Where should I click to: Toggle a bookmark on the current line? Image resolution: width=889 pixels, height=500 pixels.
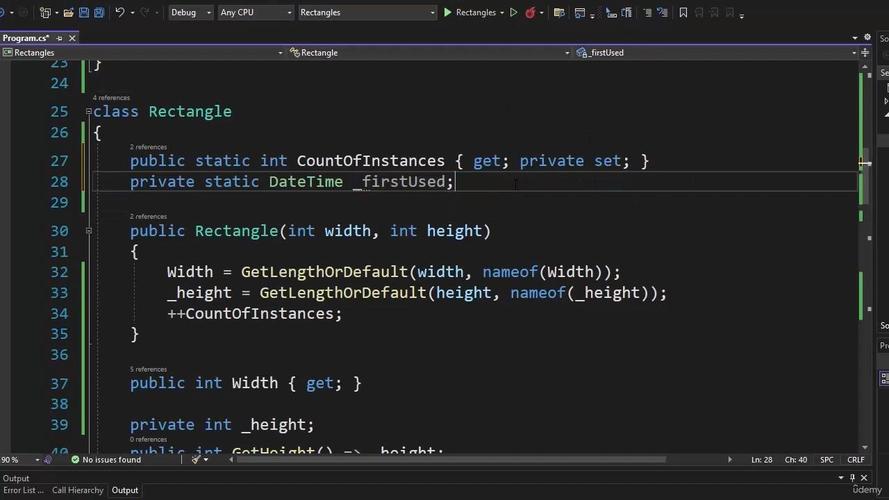(683, 12)
